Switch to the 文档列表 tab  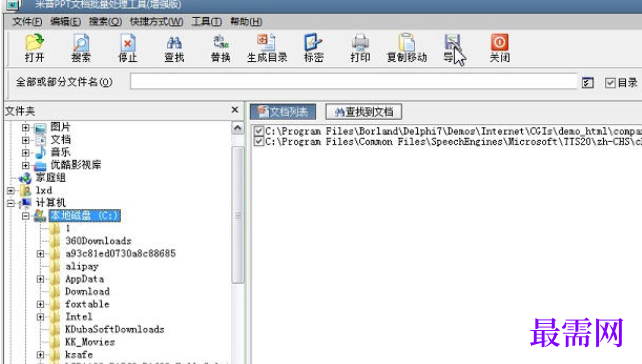tap(283, 112)
